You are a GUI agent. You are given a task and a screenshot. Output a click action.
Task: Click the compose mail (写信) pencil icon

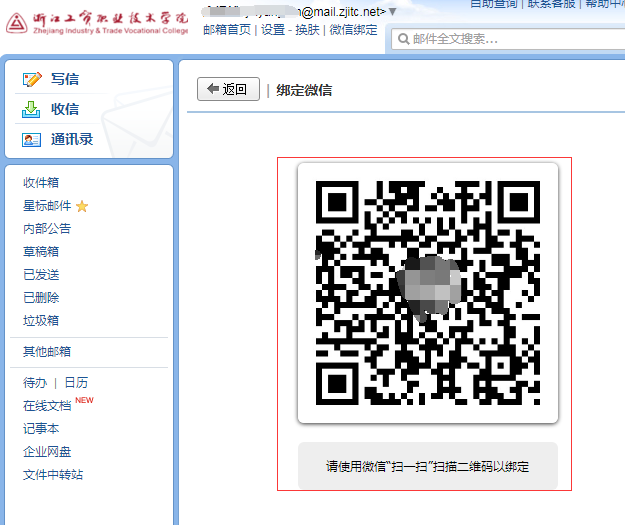(32, 79)
